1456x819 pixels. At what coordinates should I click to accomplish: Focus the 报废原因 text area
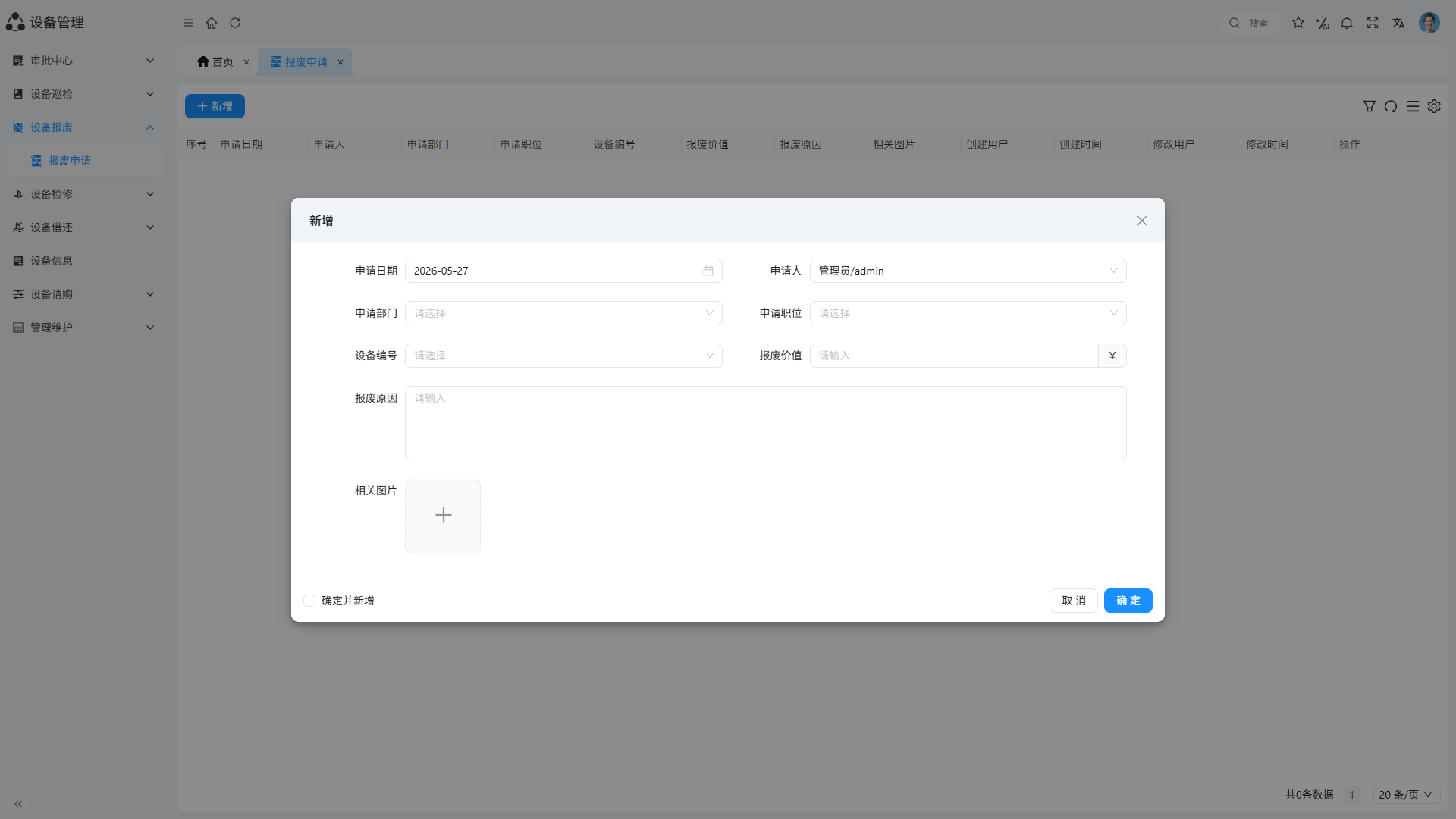(x=766, y=423)
